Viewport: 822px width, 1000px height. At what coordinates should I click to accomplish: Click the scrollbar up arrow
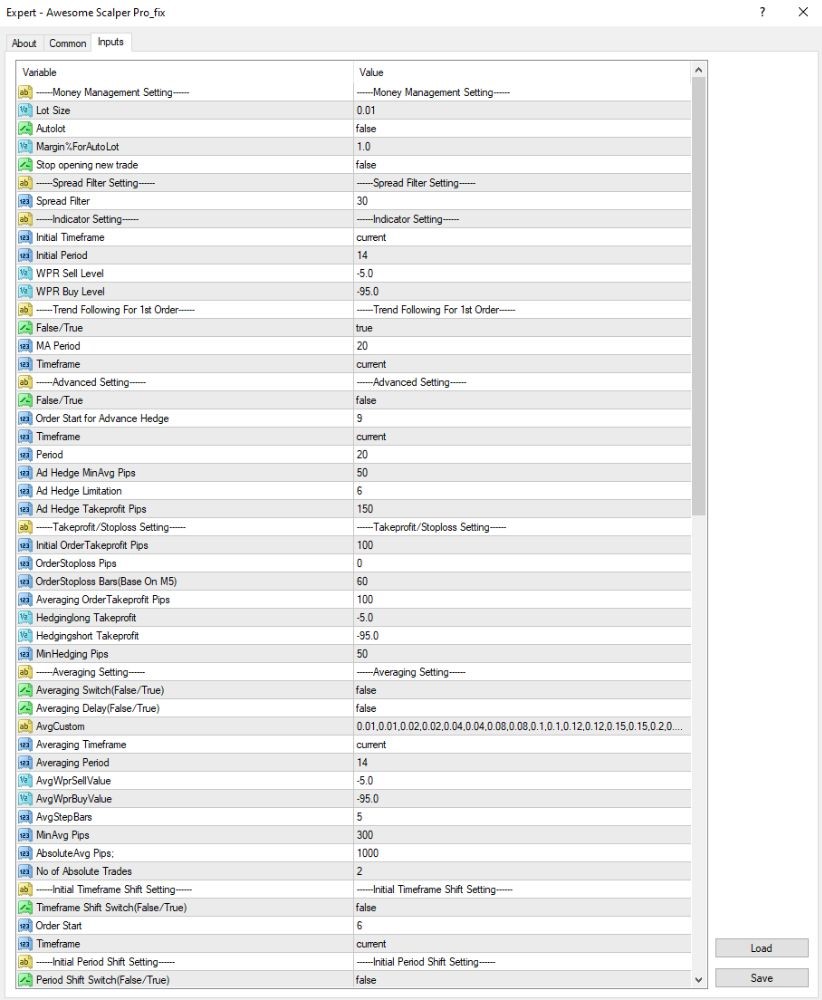click(698, 70)
